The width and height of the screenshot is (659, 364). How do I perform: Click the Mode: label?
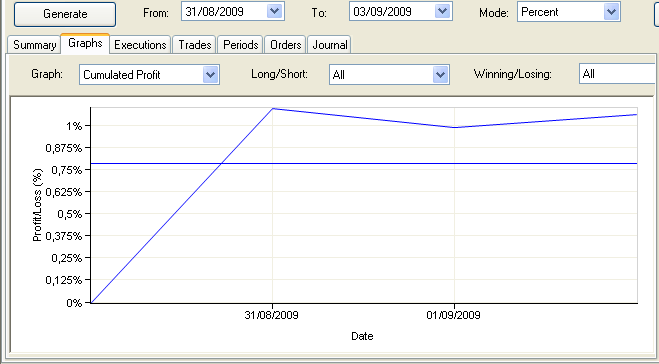(494, 13)
